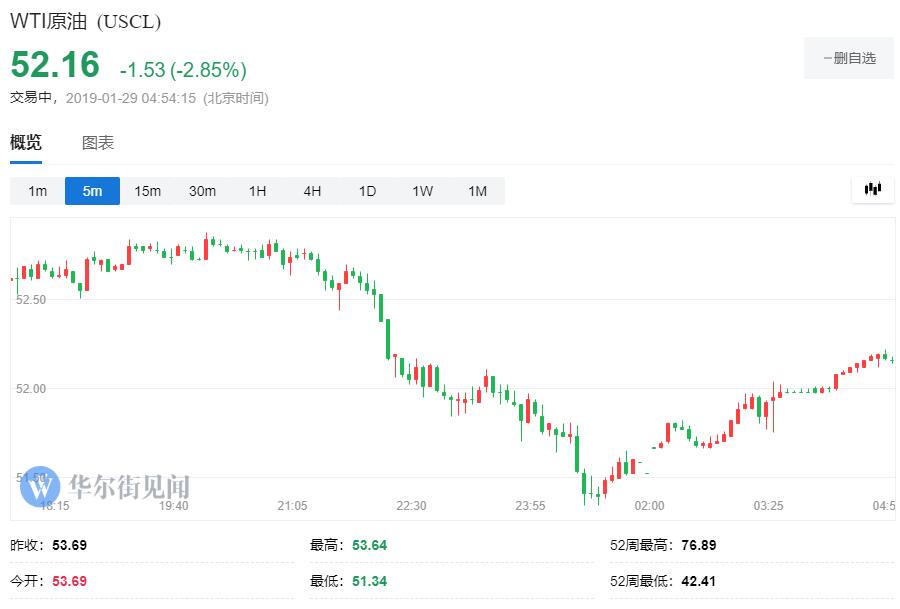
Task: Switch chart to 15m interval
Action: [x=147, y=191]
